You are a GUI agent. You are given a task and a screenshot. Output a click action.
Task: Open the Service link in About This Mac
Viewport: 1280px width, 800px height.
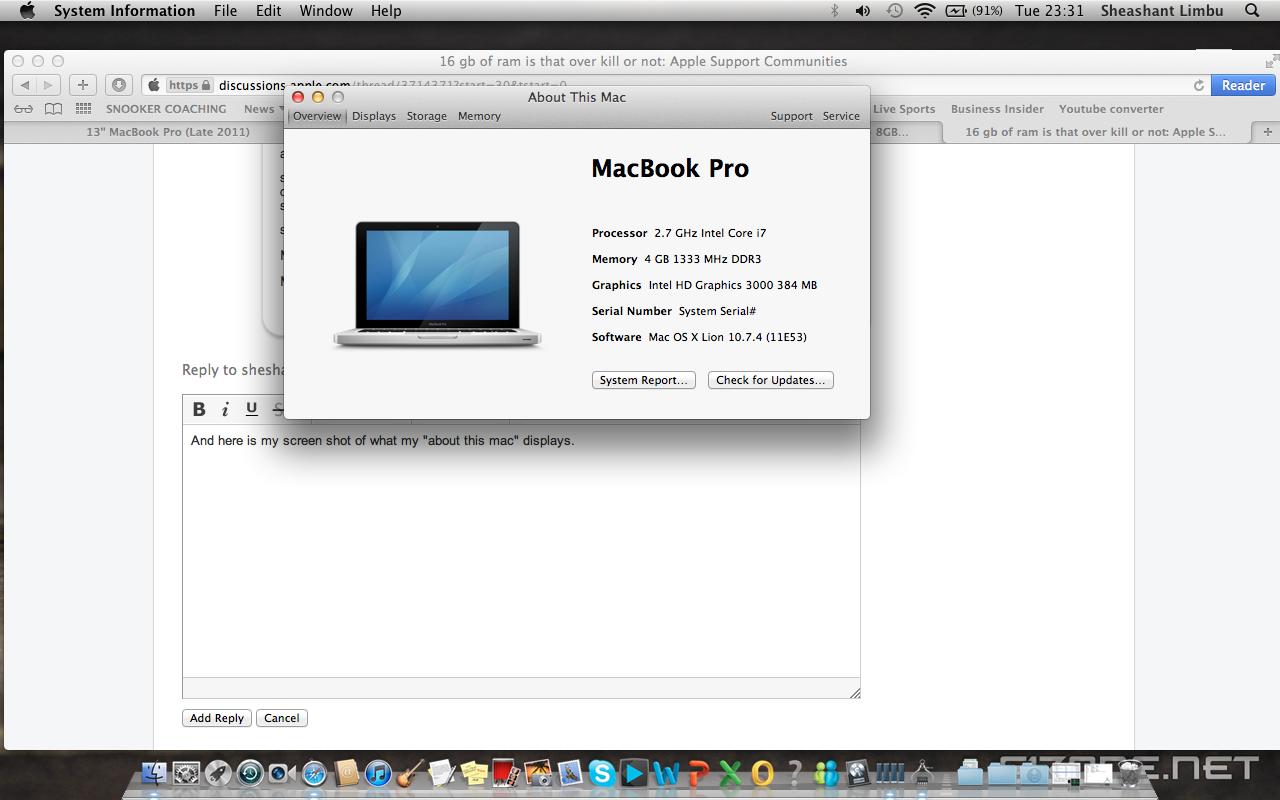(x=841, y=116)
